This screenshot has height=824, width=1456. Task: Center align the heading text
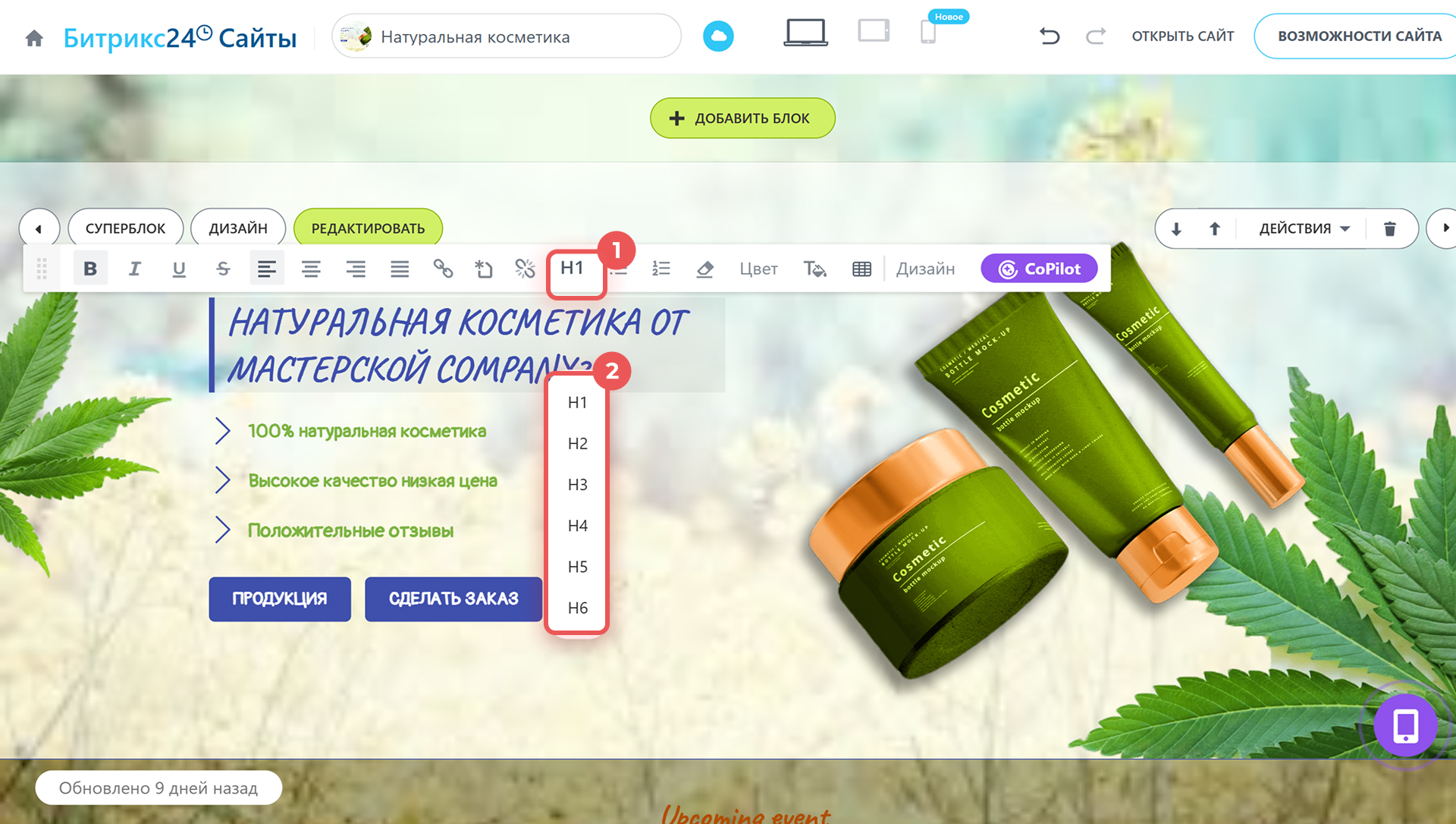[311, 269]
